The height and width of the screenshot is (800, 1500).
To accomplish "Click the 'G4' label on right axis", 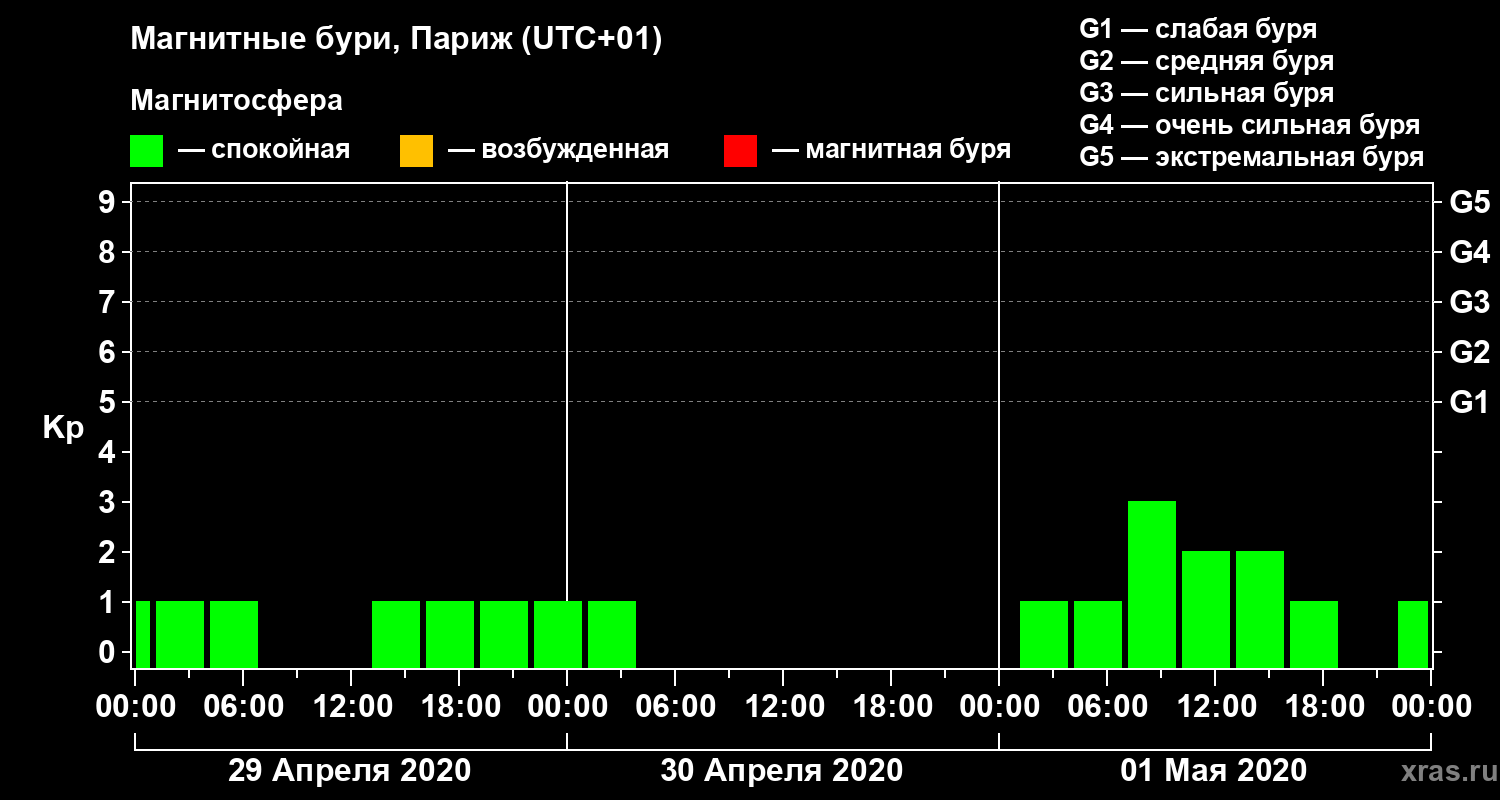I will tap(1469, 252).
